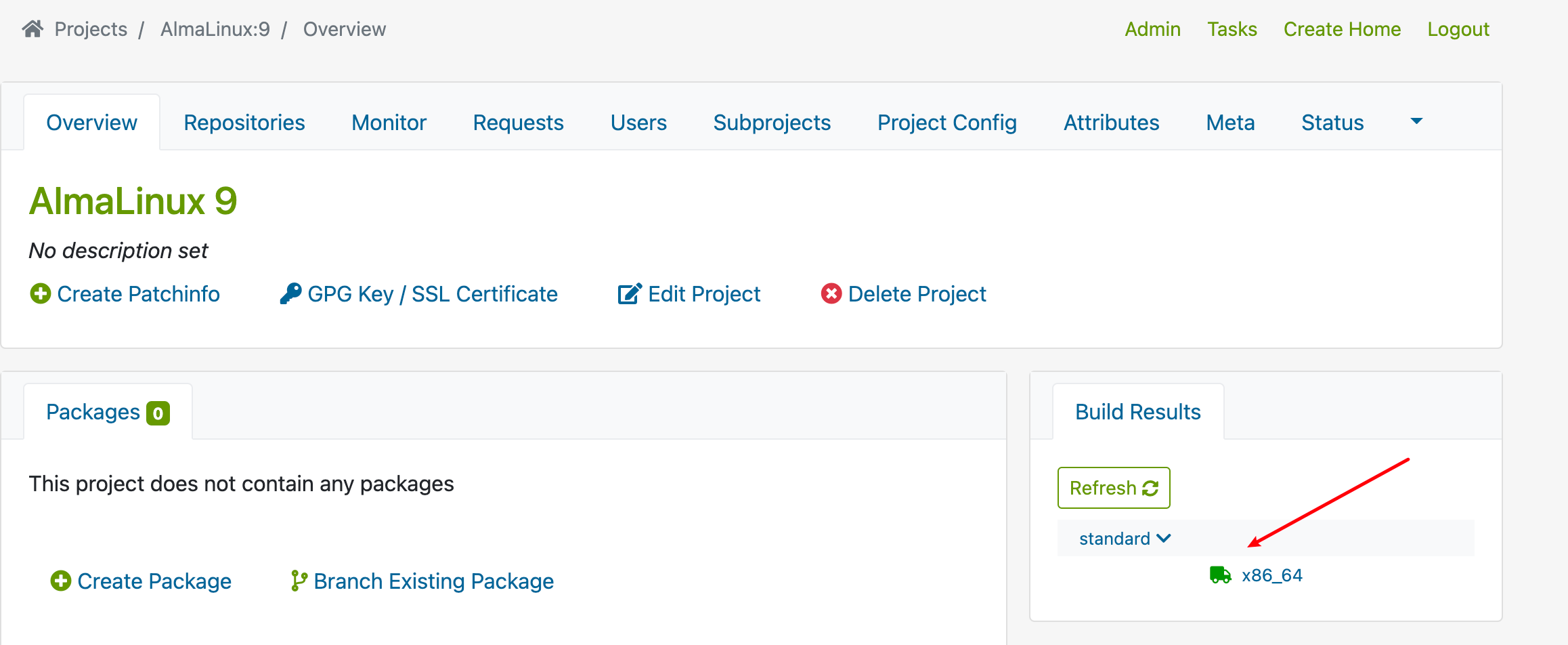Screen dimensions: 1568x645
Task: Click the Create Home link
Action: [x=1342, y=29]
